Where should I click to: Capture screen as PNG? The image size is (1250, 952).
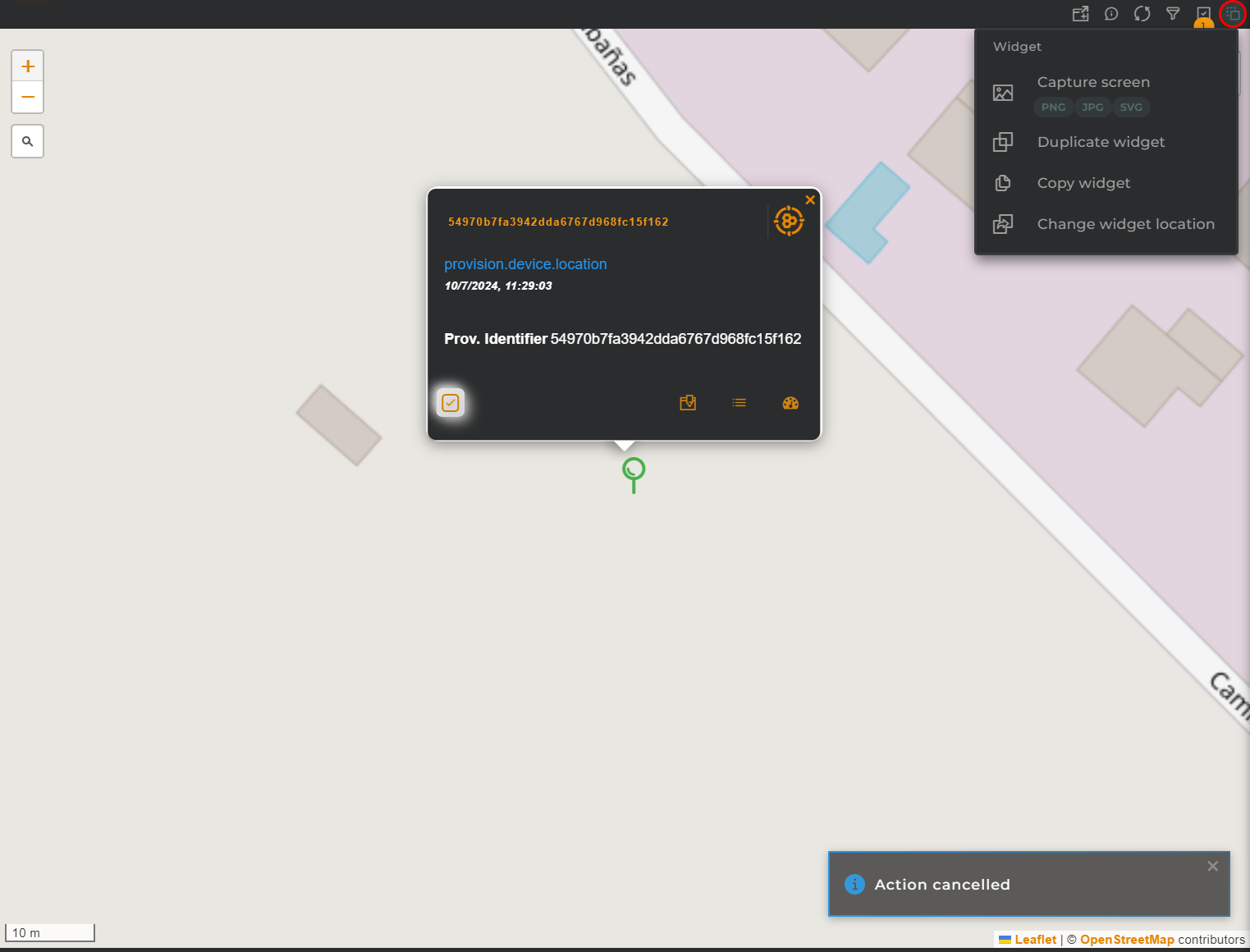[x=1053, y=108]
